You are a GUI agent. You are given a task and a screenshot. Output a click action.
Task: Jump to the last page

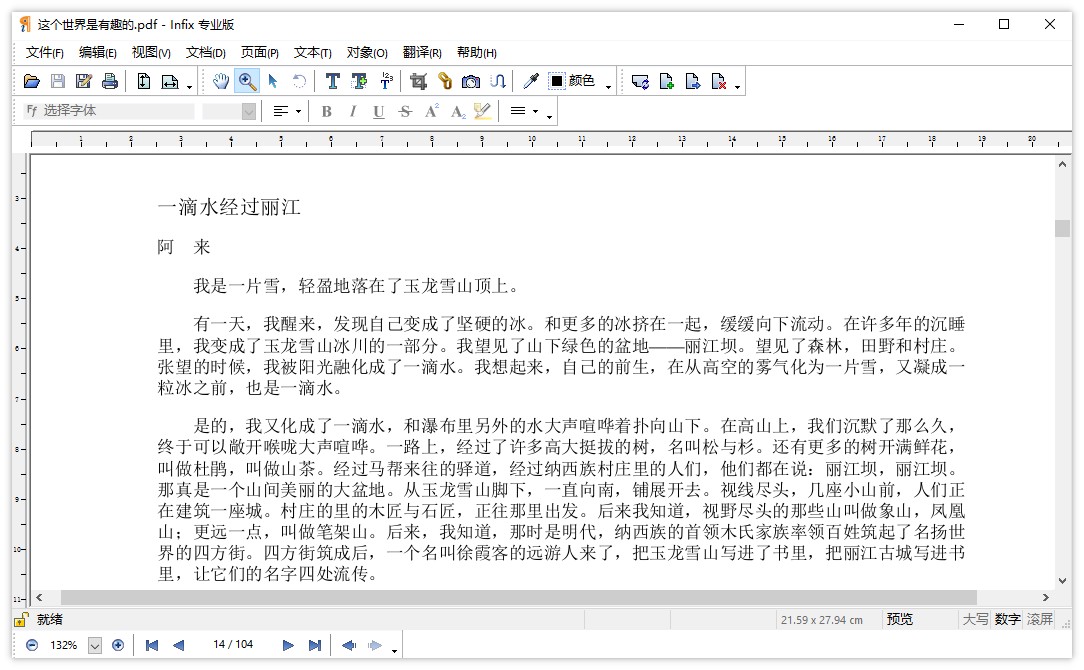[x=313, y=645]
